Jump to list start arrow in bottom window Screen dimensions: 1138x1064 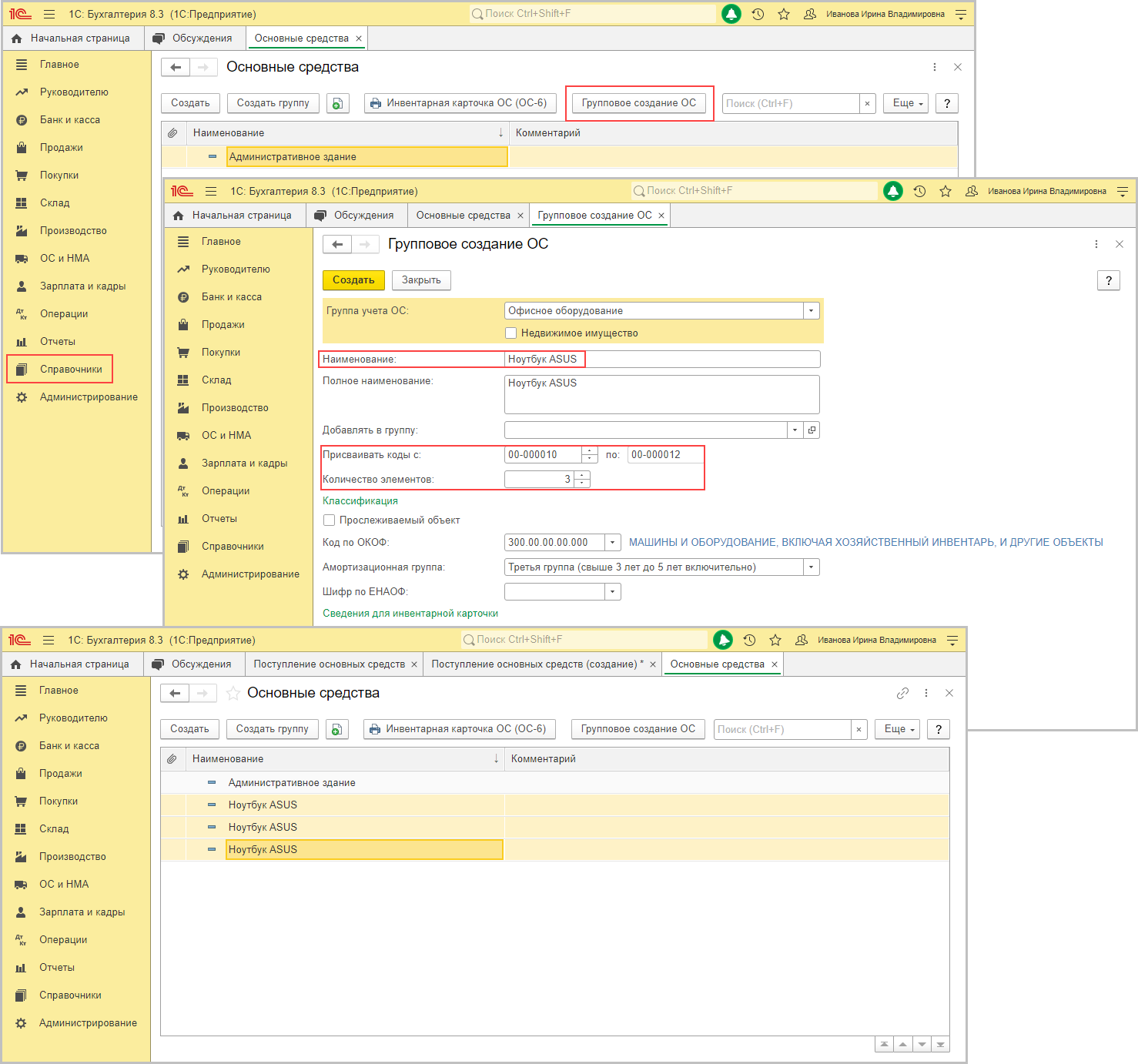885,1044
